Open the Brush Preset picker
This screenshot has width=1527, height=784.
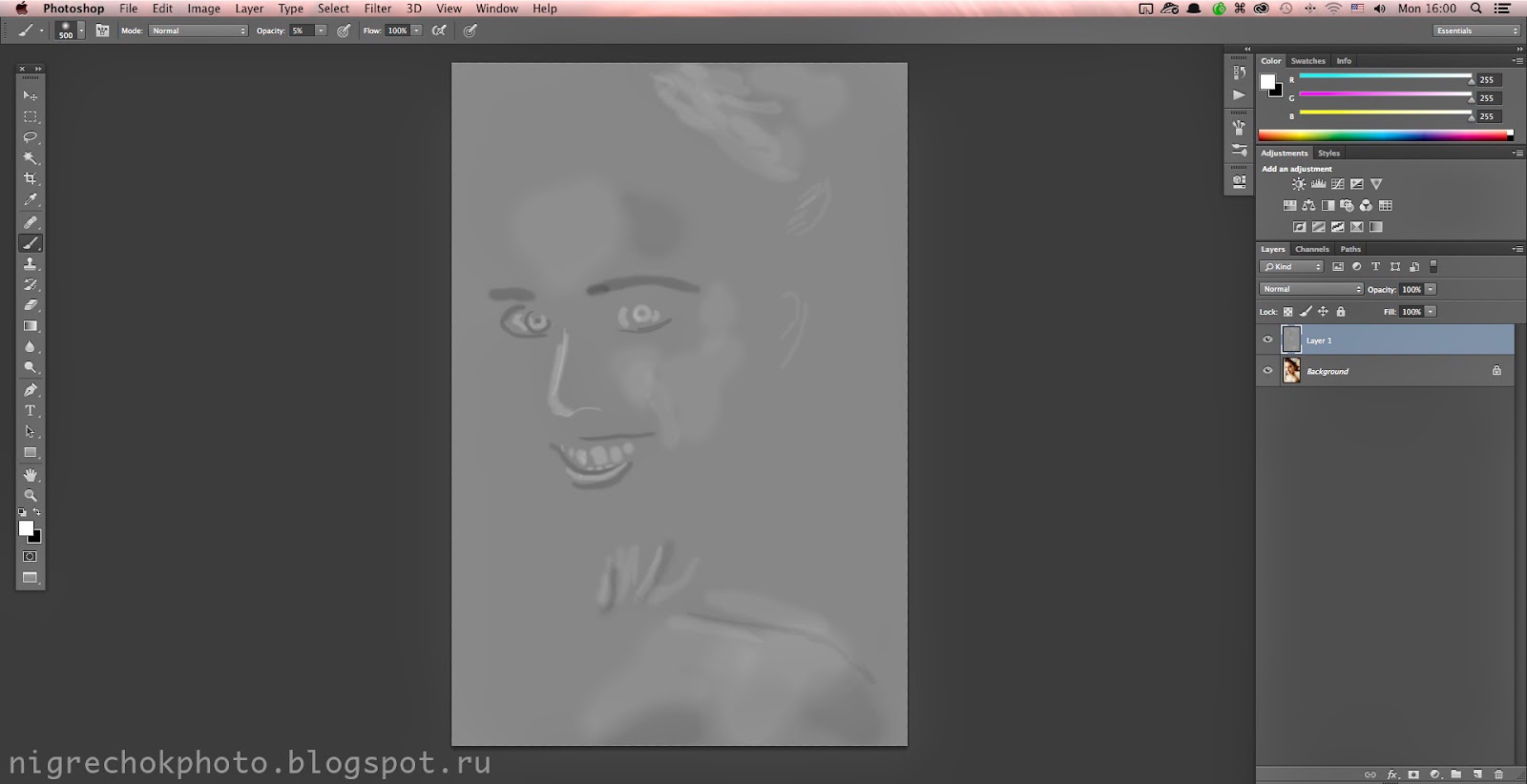(70, 31)
